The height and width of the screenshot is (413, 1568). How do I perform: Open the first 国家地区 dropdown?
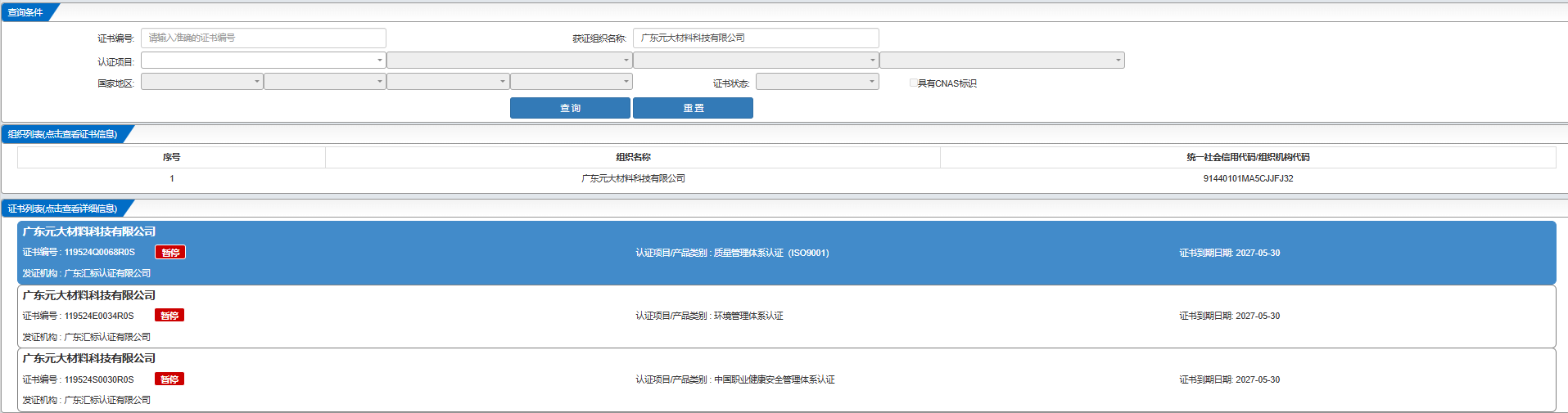[x=201, y=82]
